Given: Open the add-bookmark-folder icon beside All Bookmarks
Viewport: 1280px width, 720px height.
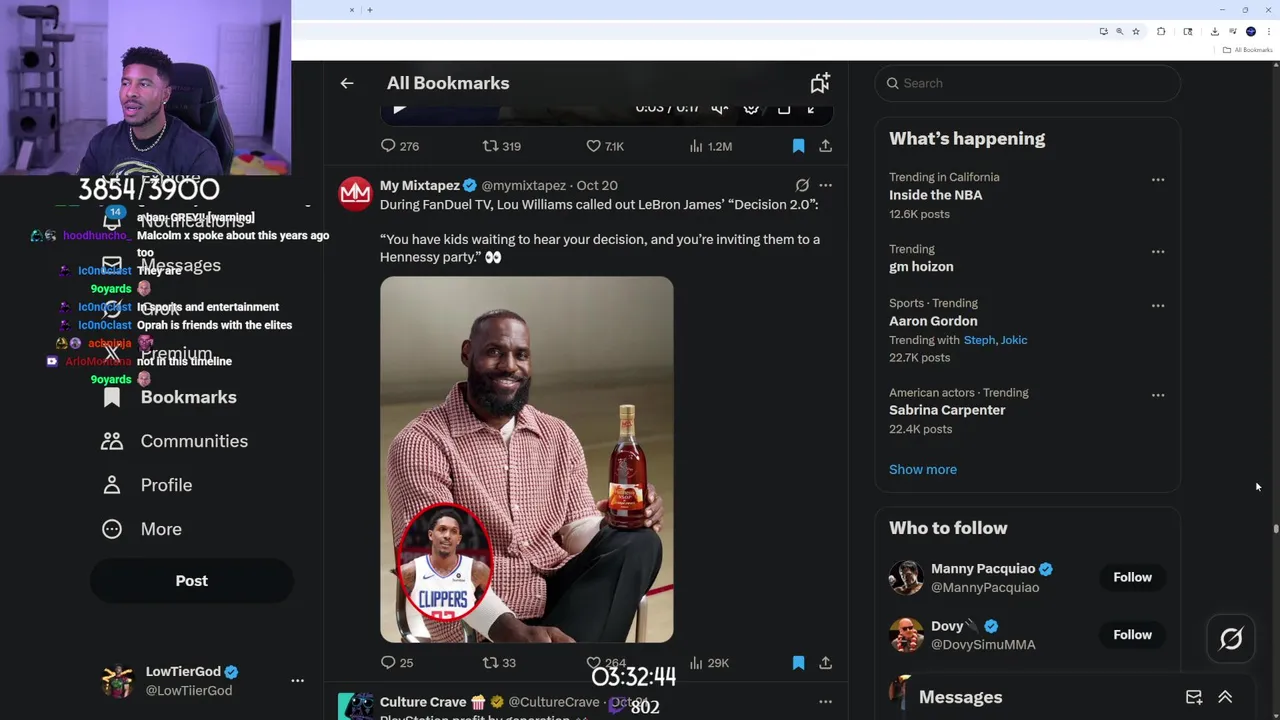Looking at the screenshot, I should [x=820, y=83].
